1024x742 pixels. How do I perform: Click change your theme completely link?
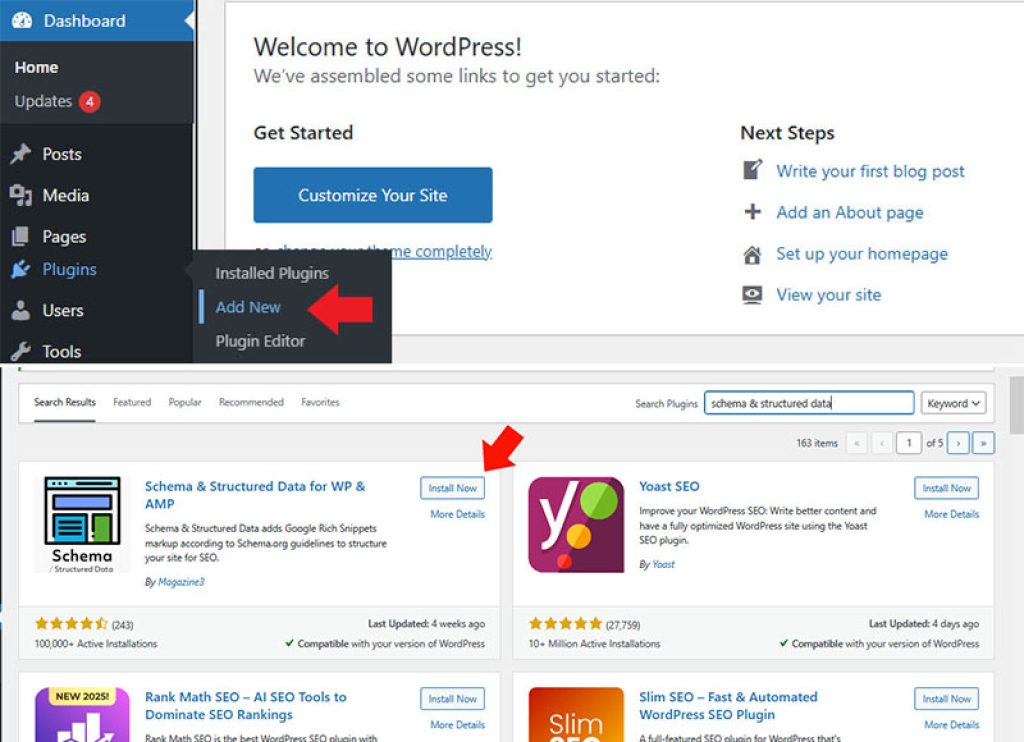385,251
